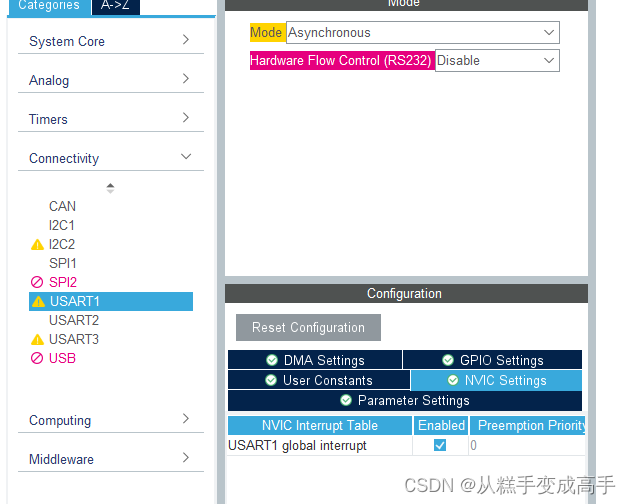Open the User Constants tab
The width and height of the screenshot is (631, 504).
[319, 380]
